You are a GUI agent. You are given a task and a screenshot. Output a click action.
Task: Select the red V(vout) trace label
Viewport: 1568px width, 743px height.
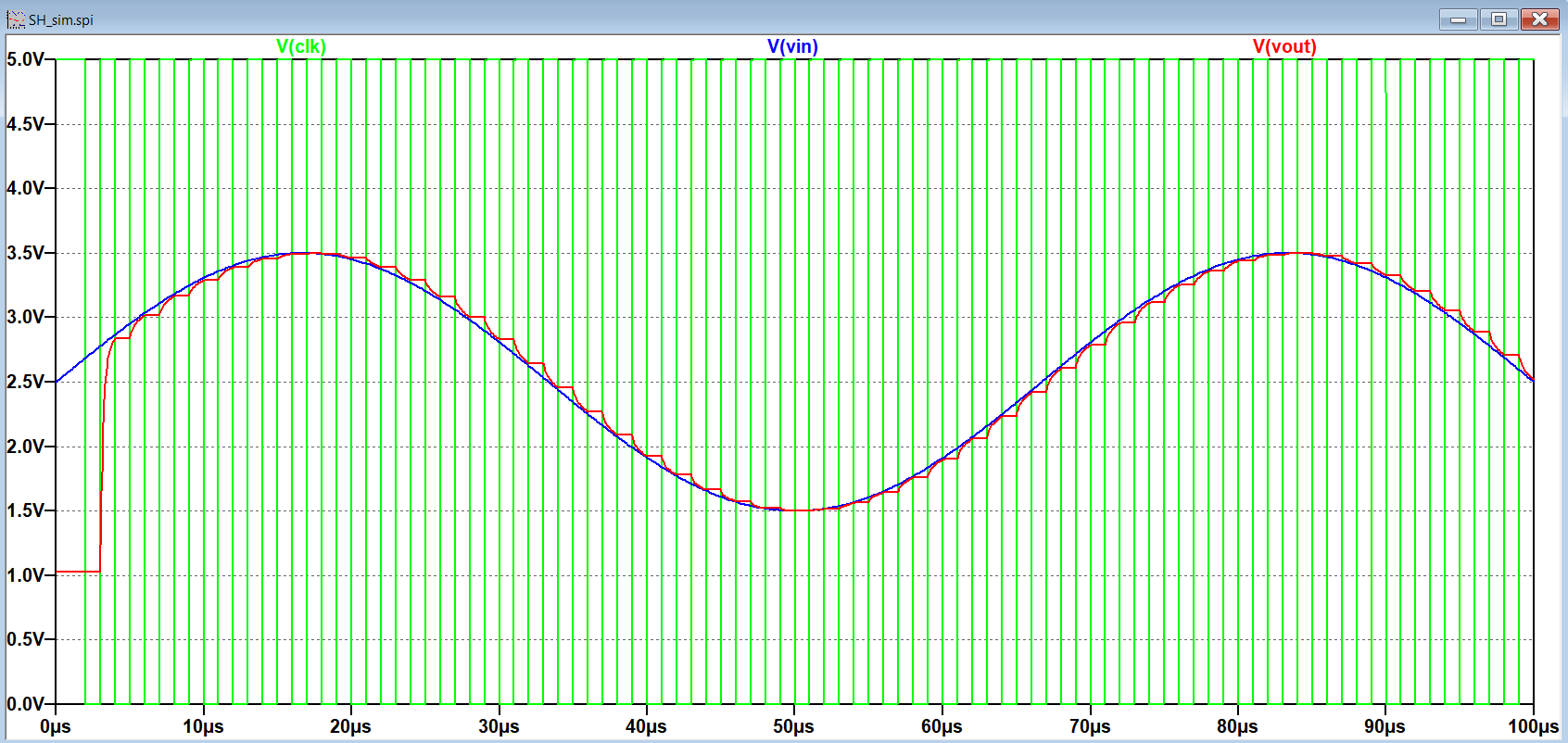click(x=1283, y=46)
